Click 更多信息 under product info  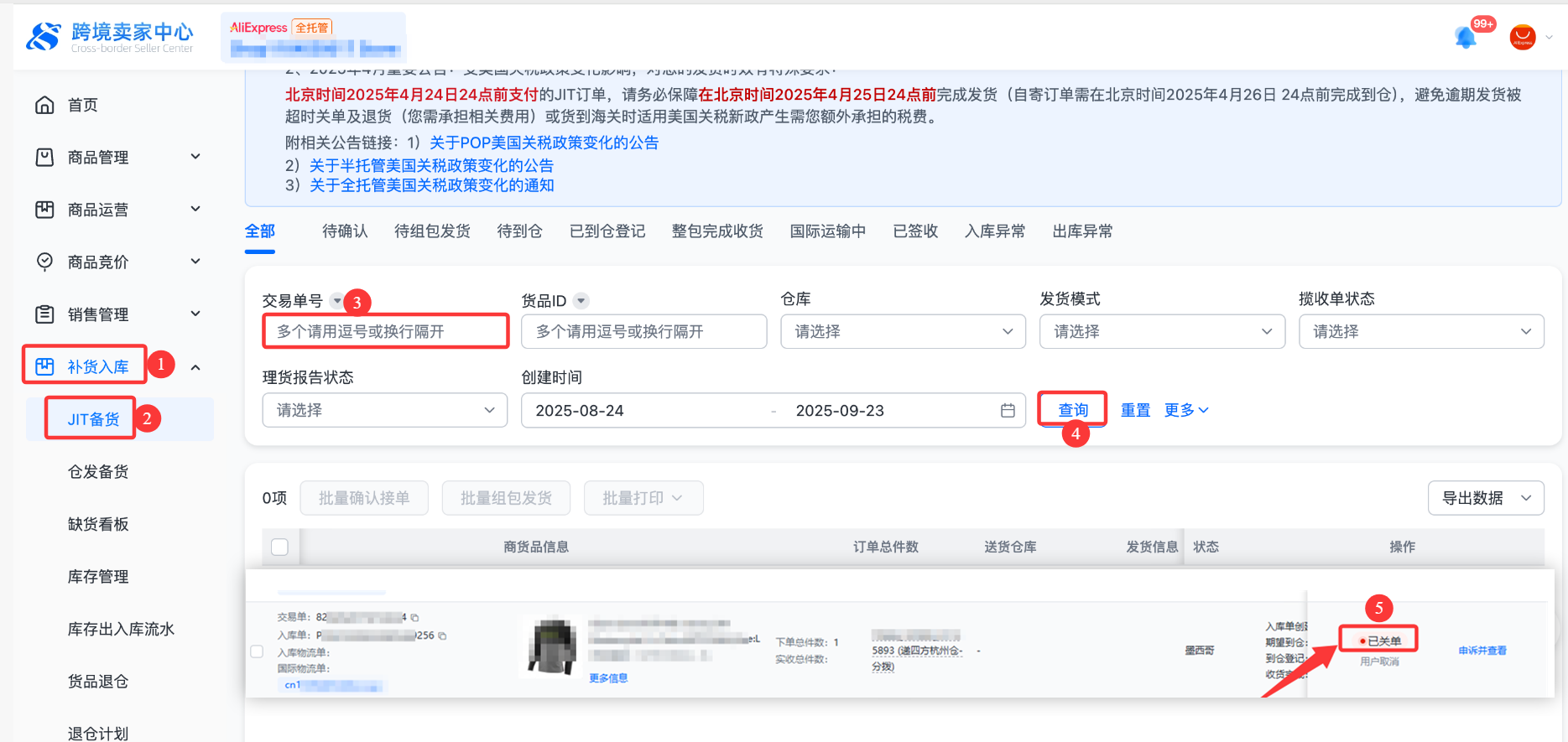coord(608,678)
